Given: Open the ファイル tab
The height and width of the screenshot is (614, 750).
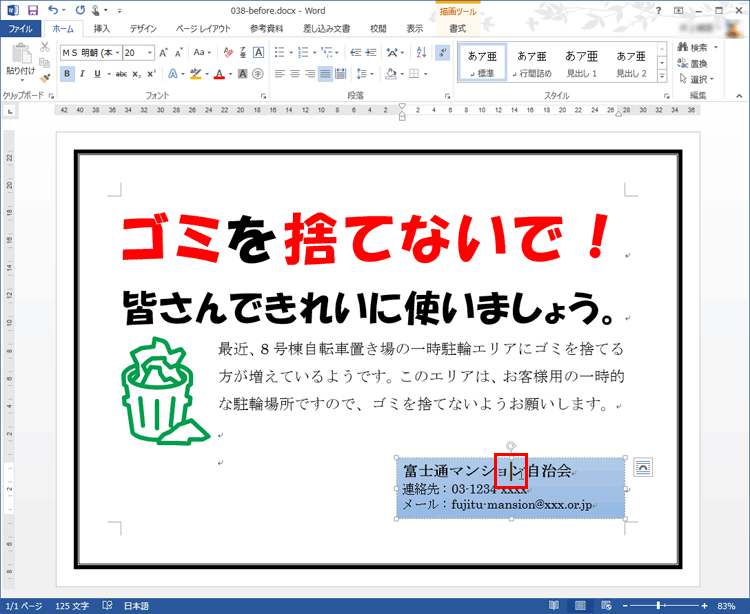Looking at the screenshot, I should [21, 29].
